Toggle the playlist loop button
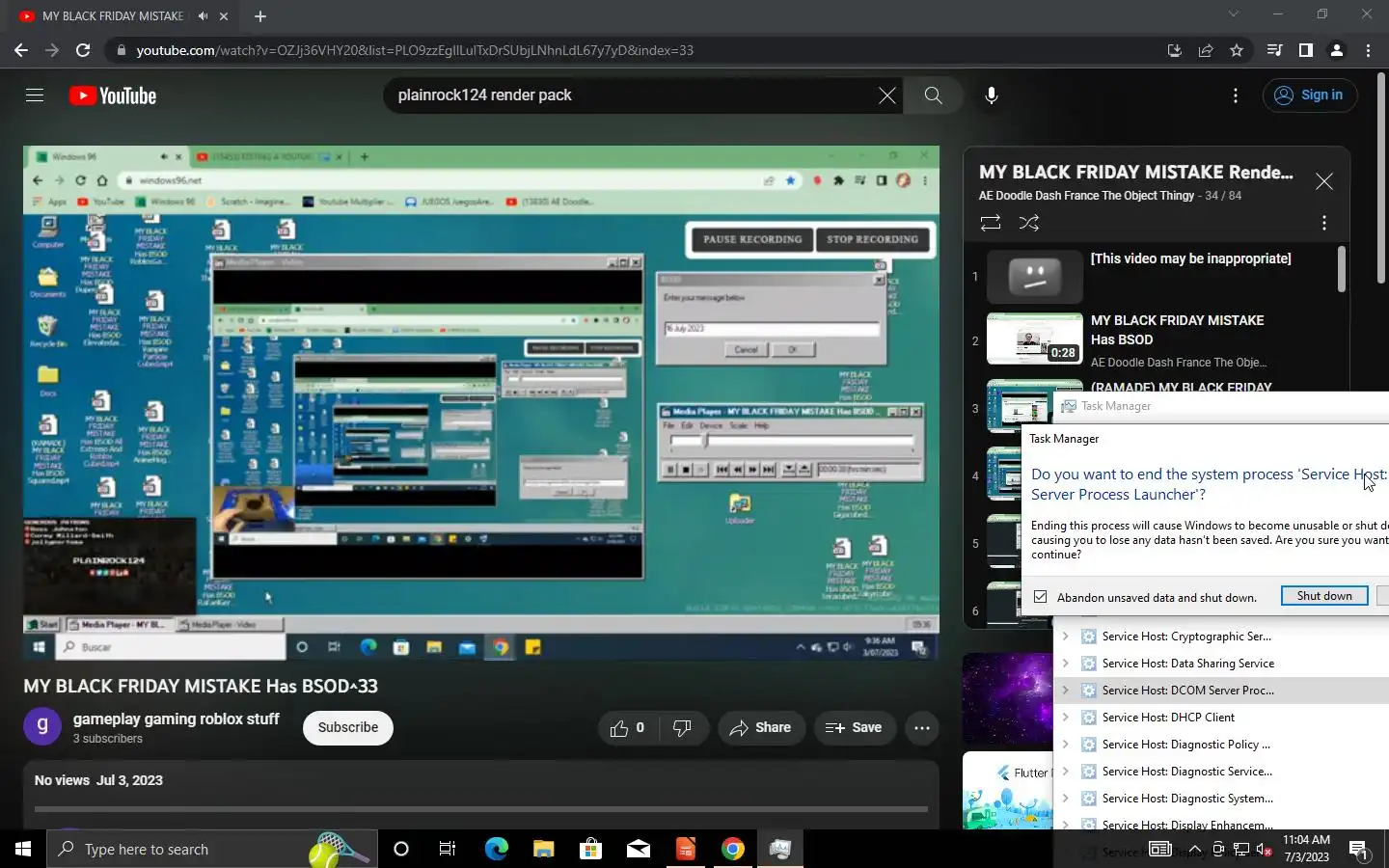The width and height of the screenshot is (1389, 868). (x=991, y=223)
